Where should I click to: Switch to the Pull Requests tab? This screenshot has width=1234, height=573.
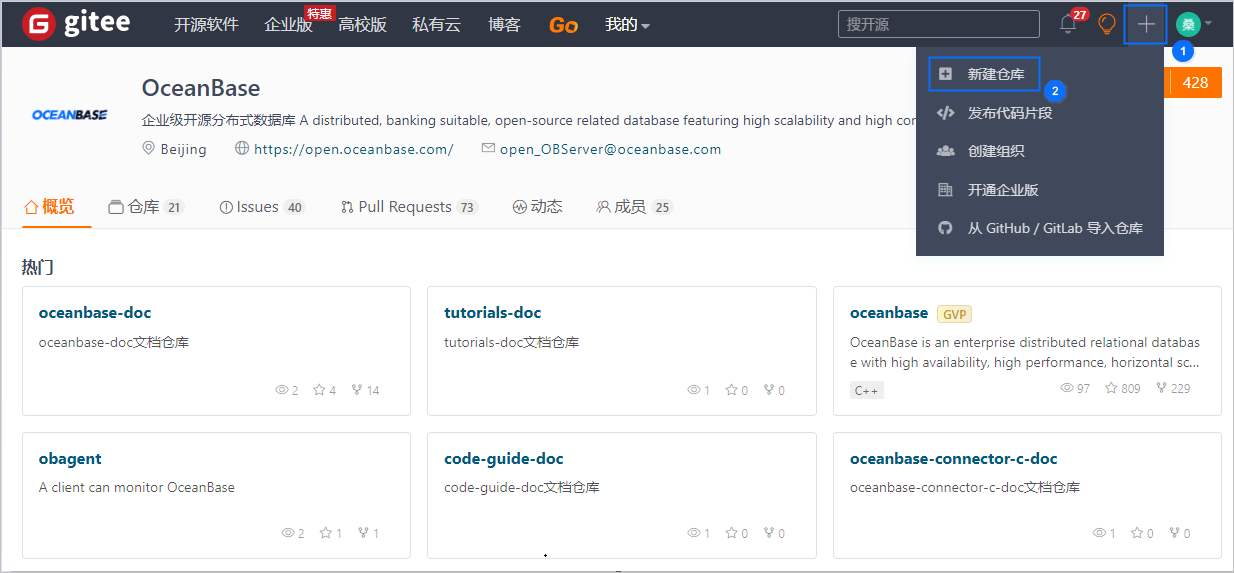point(409,207)
